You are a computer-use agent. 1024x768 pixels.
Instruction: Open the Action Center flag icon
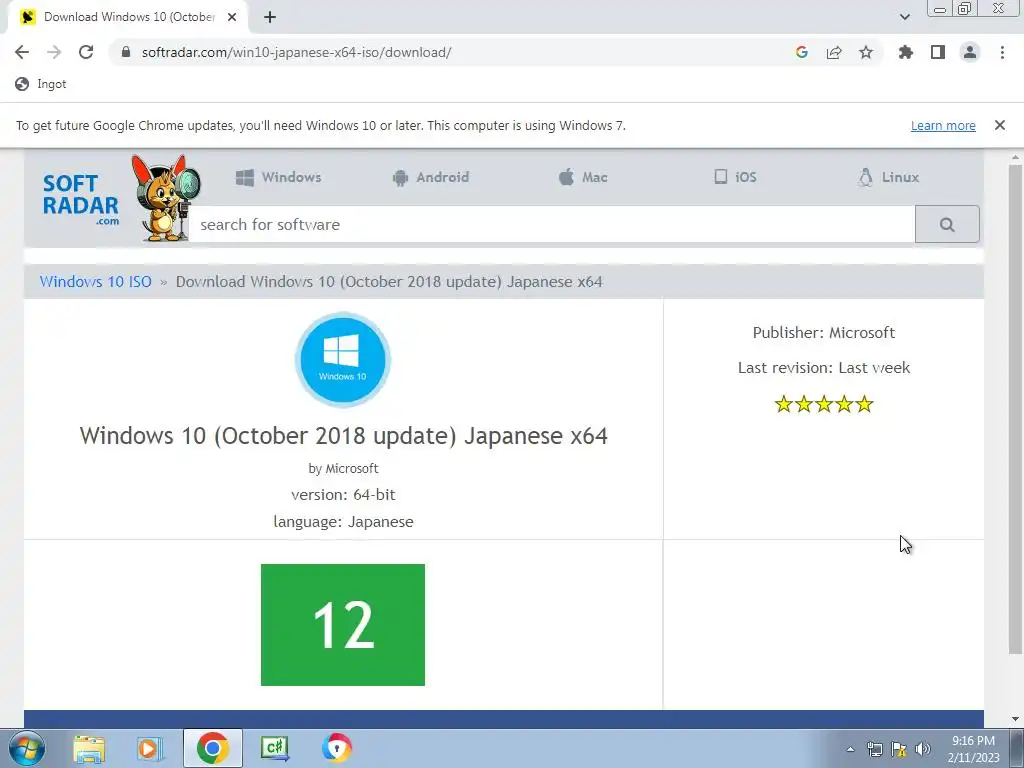point(899,749)
